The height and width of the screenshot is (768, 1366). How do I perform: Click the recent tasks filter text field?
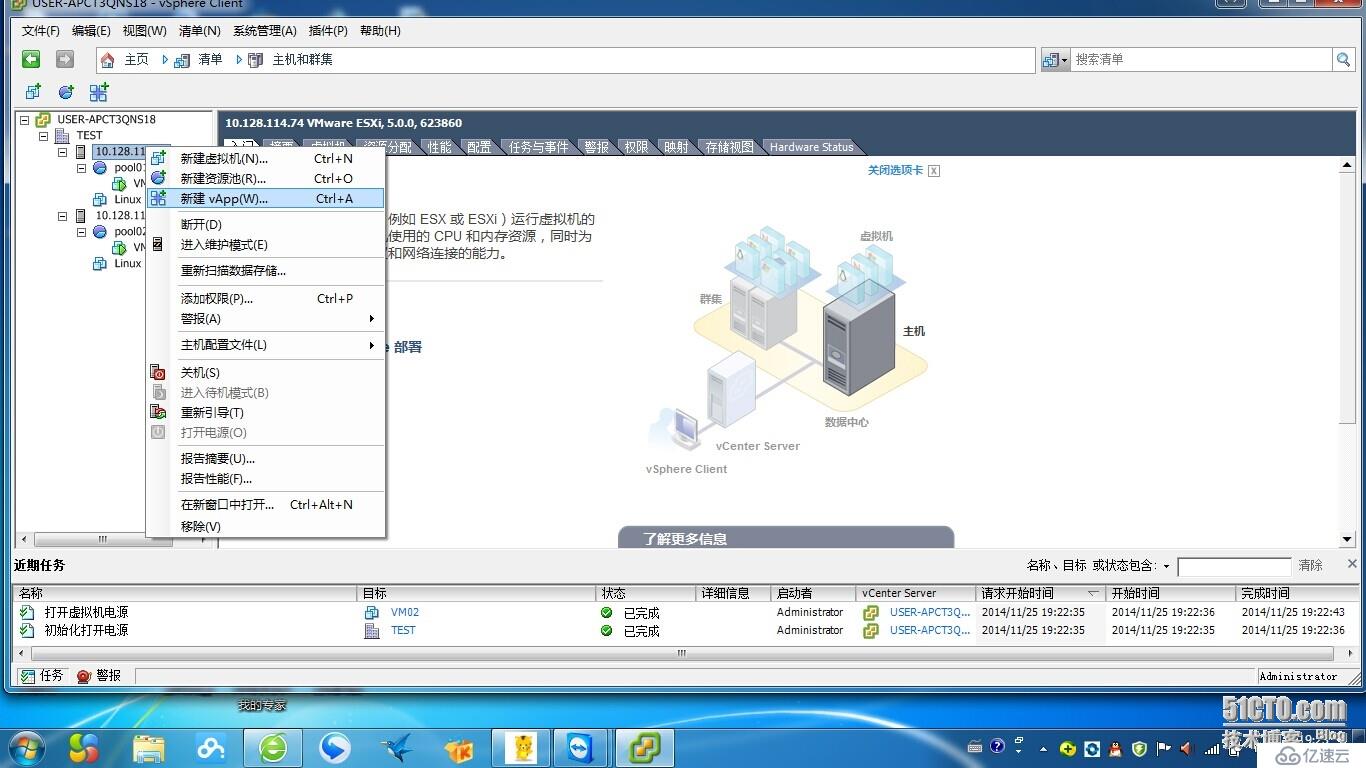coord(1234,567)
